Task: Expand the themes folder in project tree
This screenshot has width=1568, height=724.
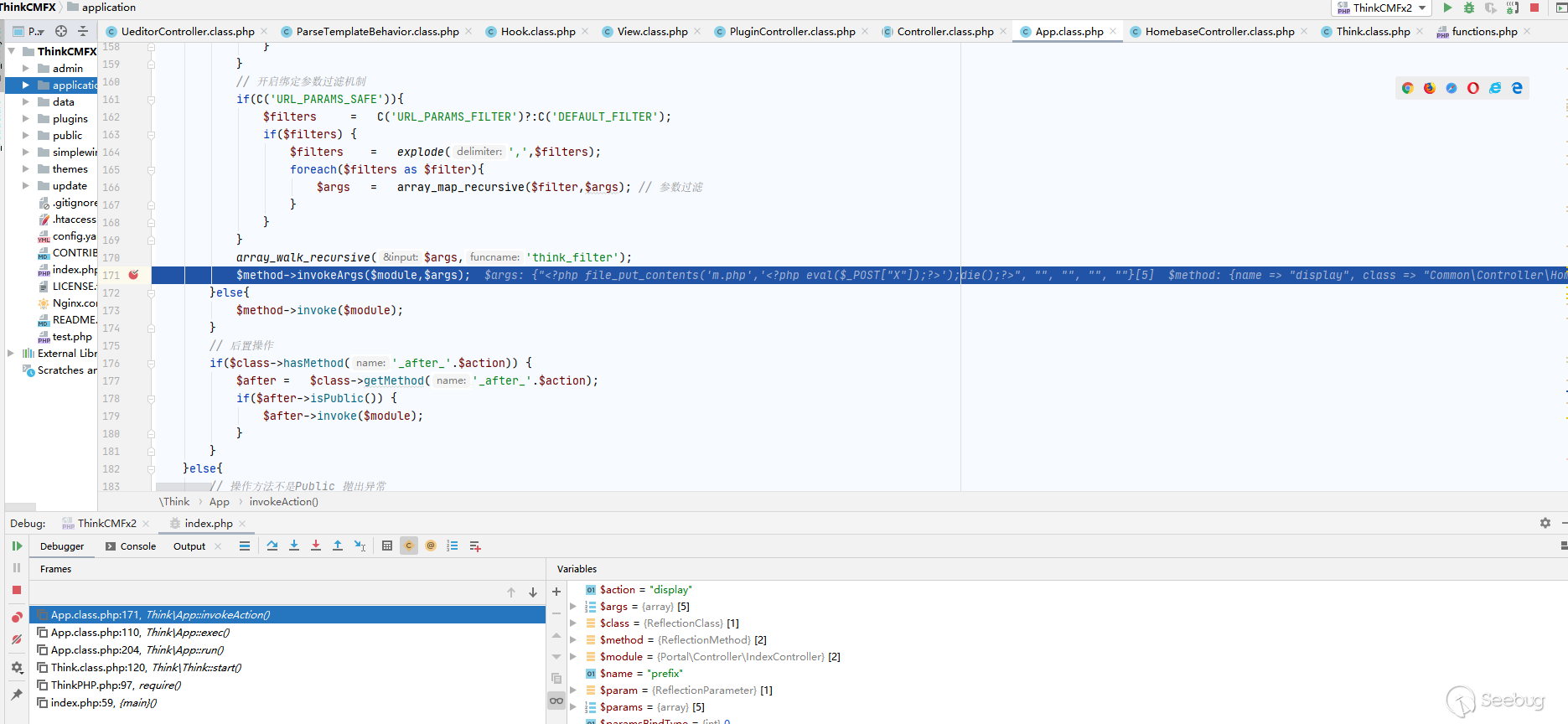Action: (26, 169)
